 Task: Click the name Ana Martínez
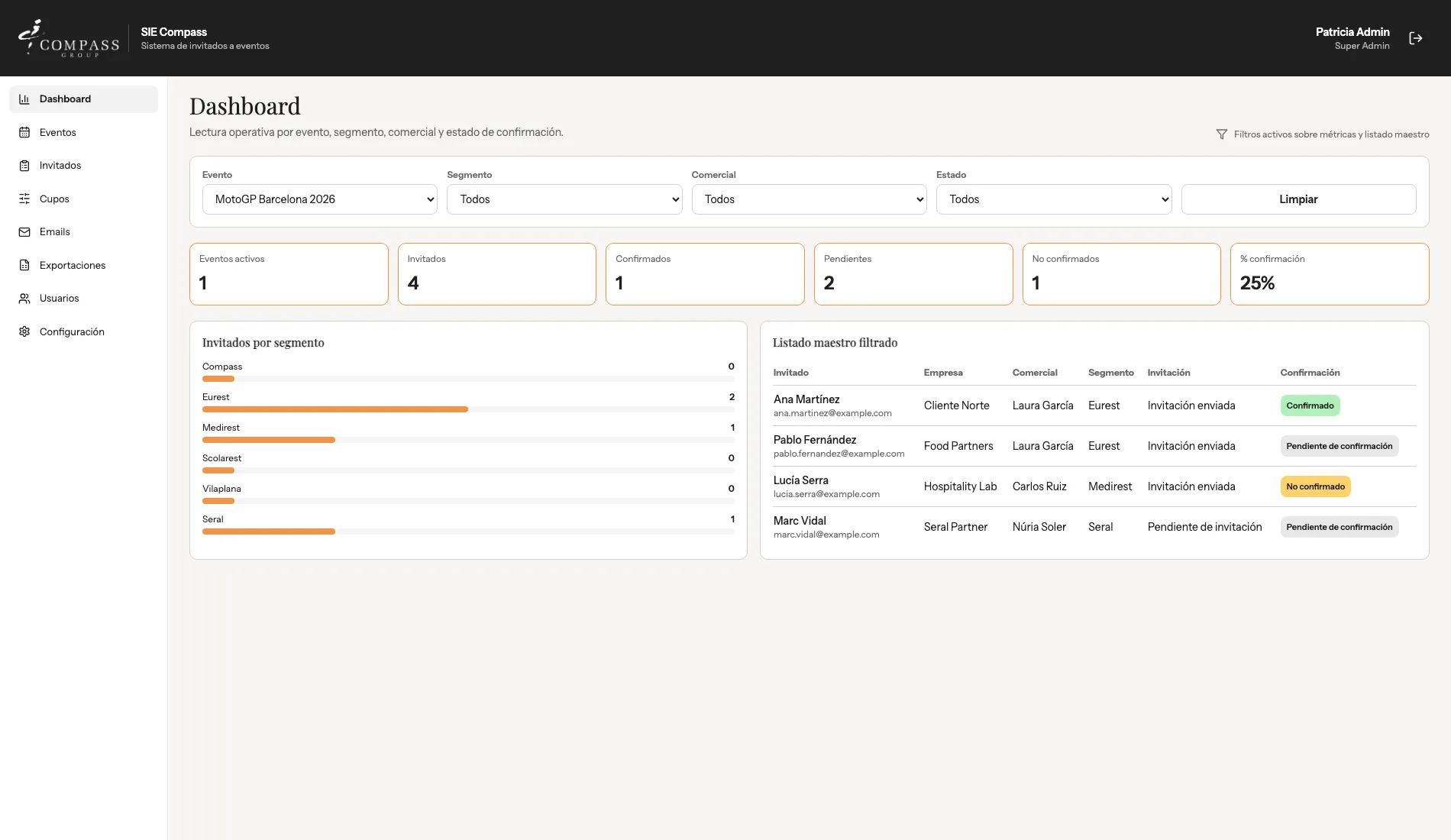(x=806, y=399)
